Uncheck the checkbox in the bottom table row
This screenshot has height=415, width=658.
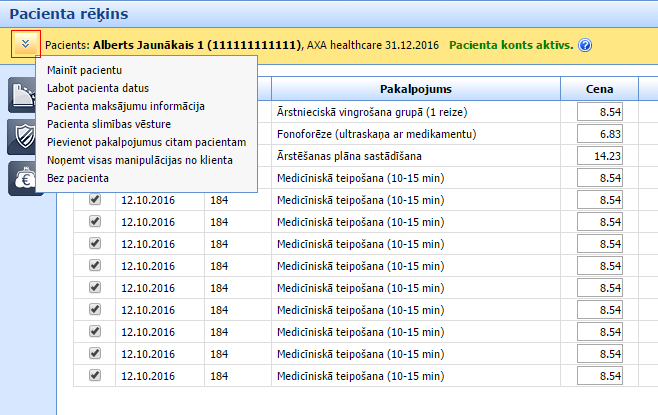coord(95,375)
